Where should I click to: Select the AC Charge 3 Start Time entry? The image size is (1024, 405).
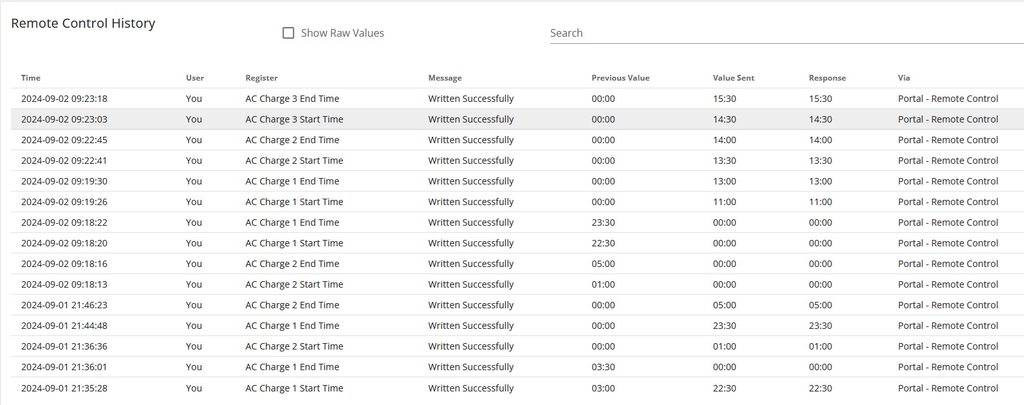click(294, 119)
